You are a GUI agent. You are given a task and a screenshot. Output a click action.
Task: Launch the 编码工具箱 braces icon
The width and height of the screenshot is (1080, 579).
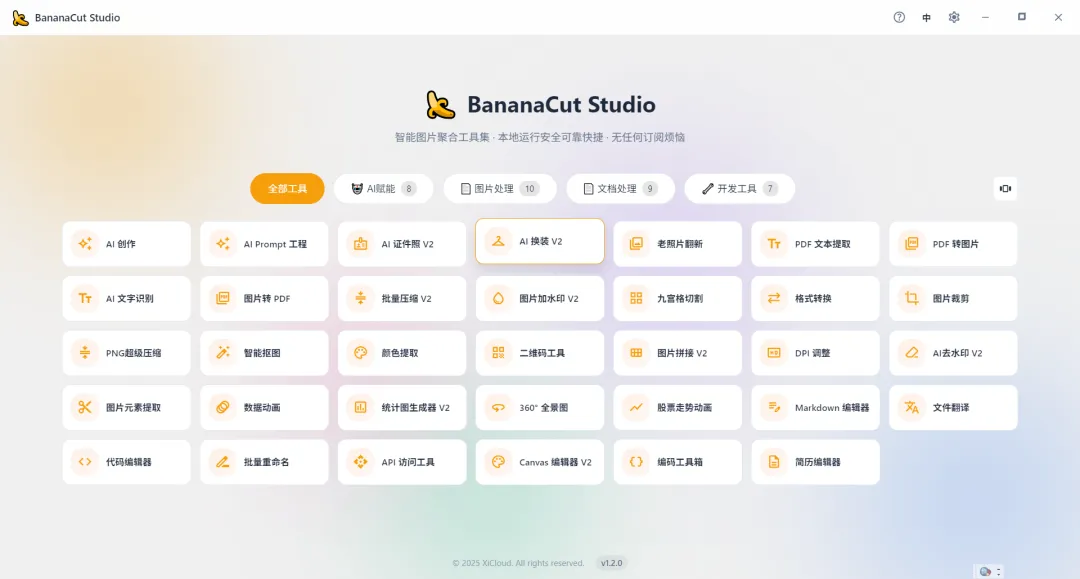pyautogui.click(x=636, y=462)
